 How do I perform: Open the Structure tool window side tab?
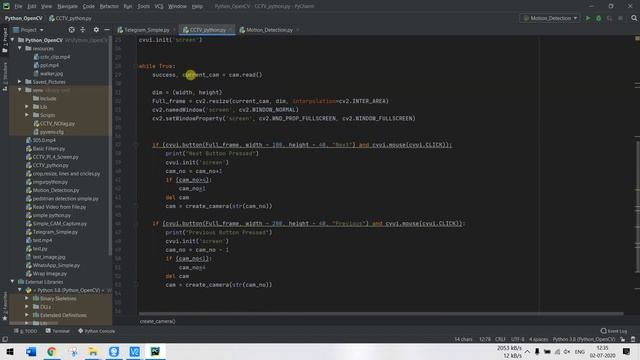(x=4, y=76)
